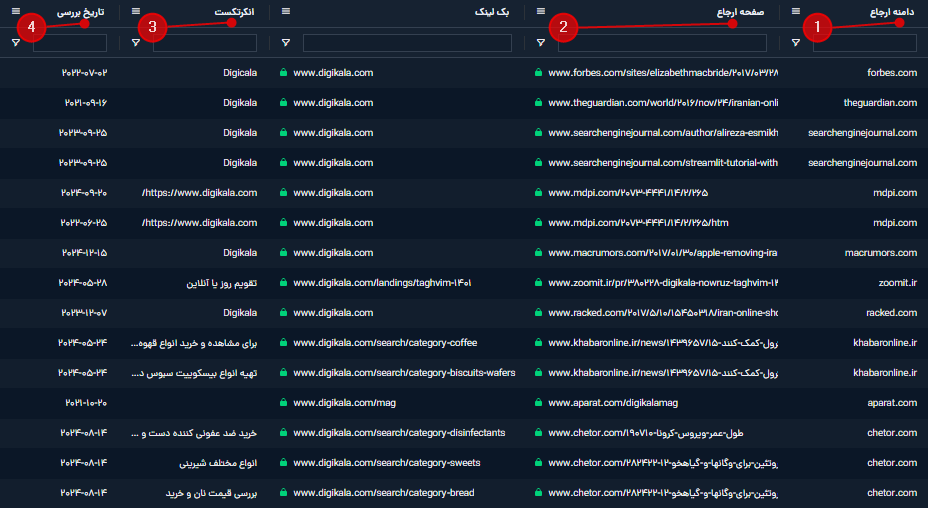This screenshot has width=928, height=508.
Task: Click the lock icon beside the category-sweets backlink
Action: (x=283, y=462)
